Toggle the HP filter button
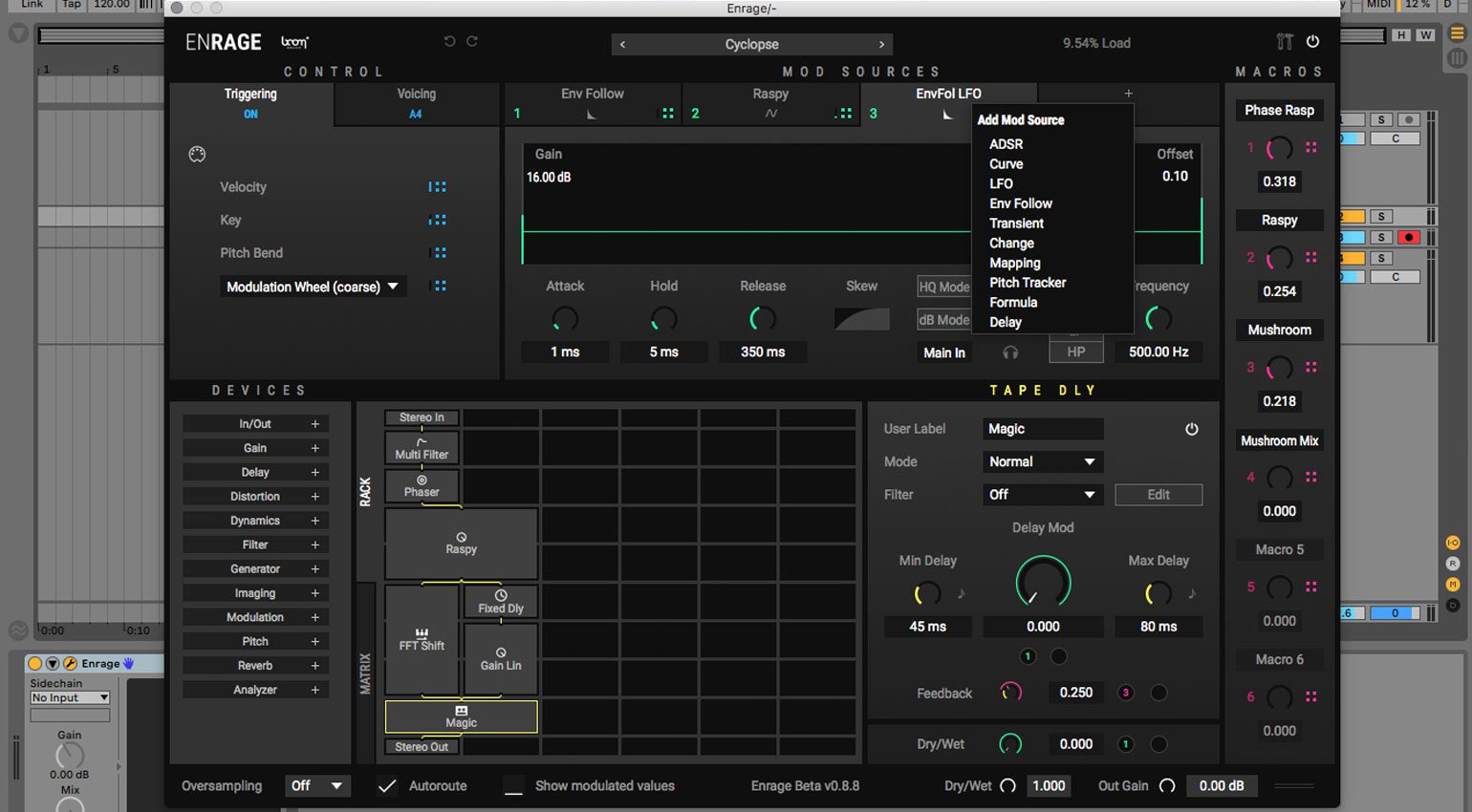The width and height of the screenshot is (1472, 812). pos(1076,352)
